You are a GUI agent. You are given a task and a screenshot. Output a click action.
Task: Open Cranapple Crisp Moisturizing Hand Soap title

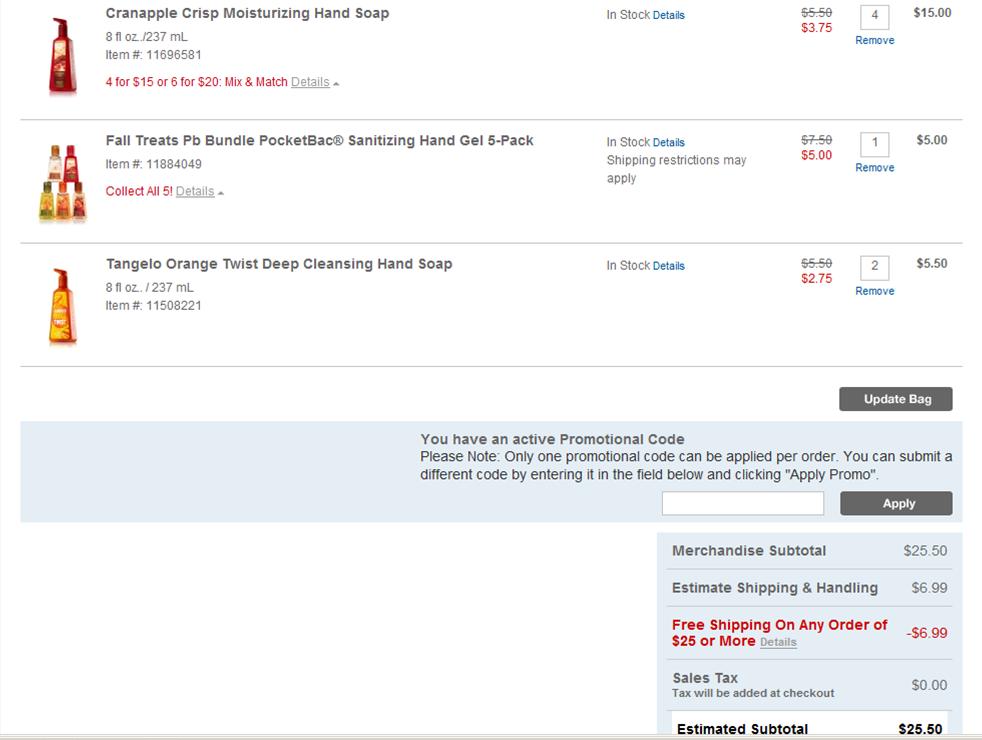[247, 13]
